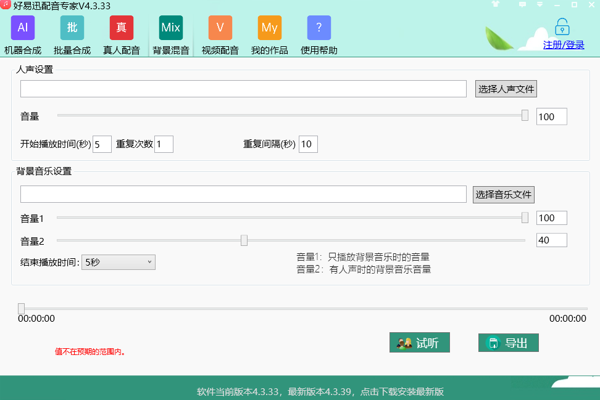
Task: Click 注册/登录 link
Action: (563, 45)
